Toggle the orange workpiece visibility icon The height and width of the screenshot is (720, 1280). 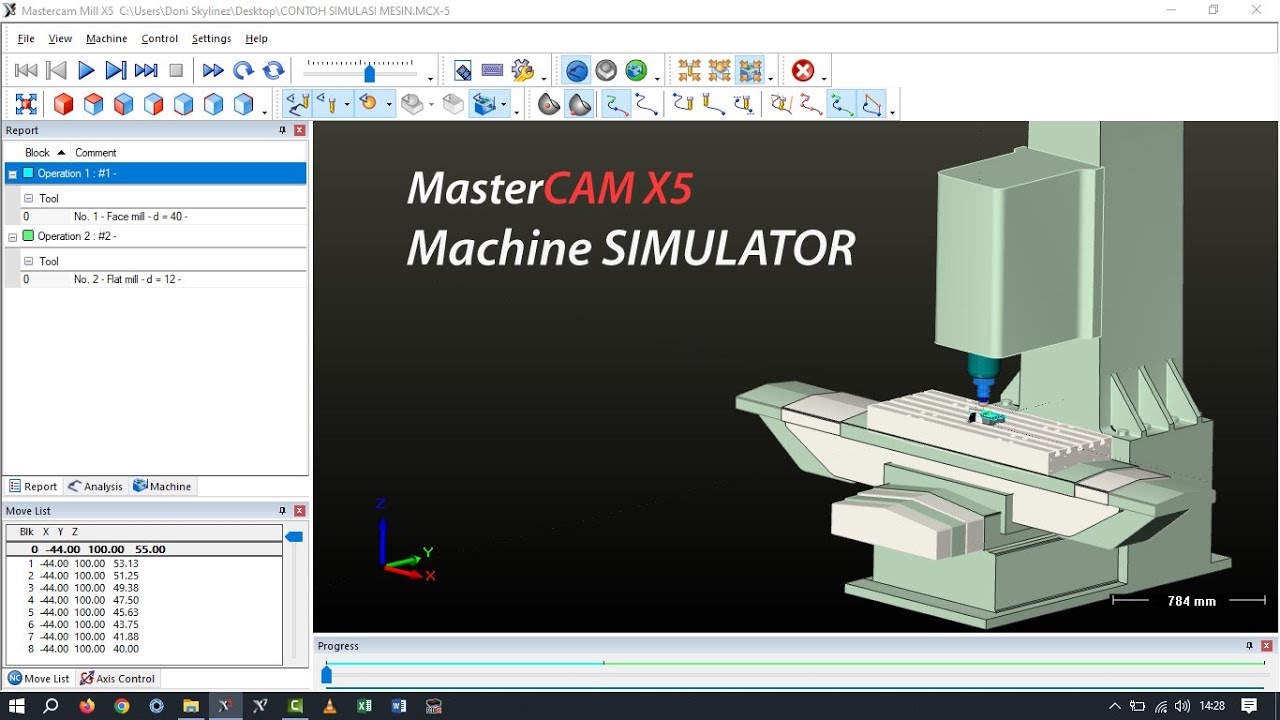[369, 104]
